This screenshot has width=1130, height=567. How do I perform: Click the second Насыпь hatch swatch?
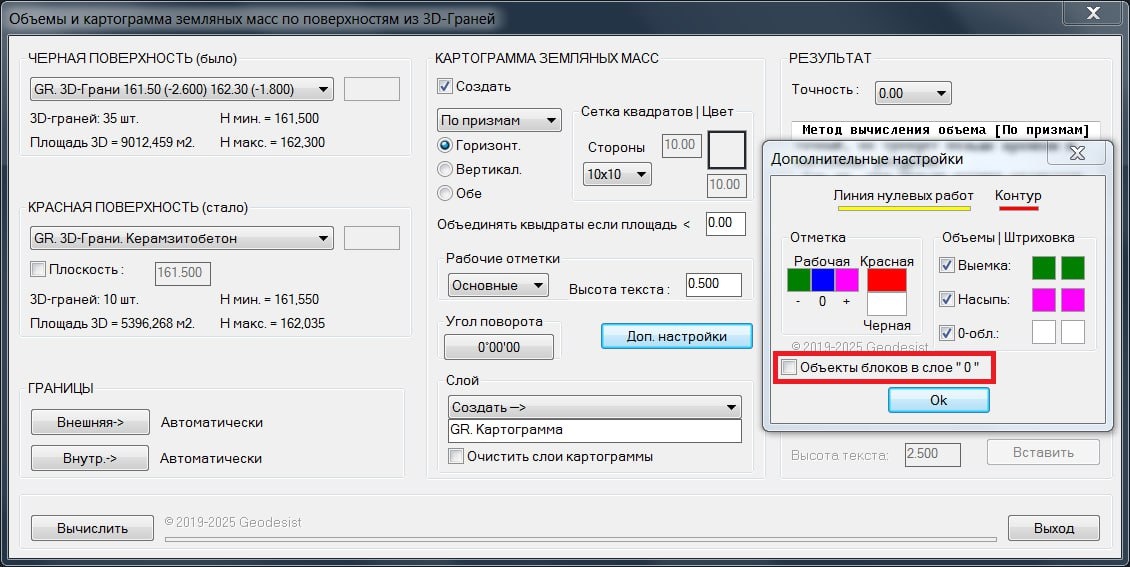click(1073, 300)
